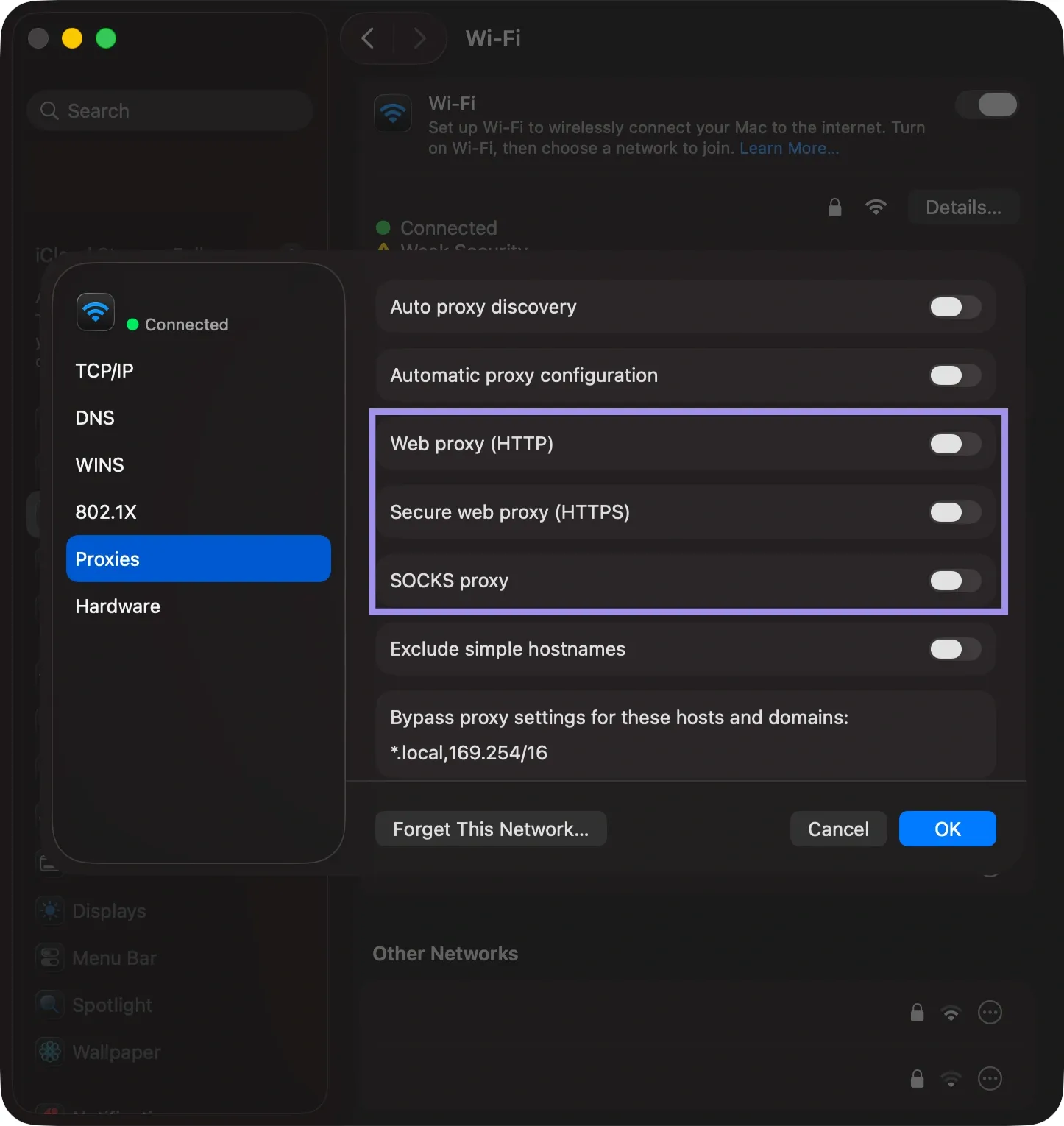Enable Web proxy (HTTP) switch
The width and height of the screenshot is (1064, 1126).
954,444
